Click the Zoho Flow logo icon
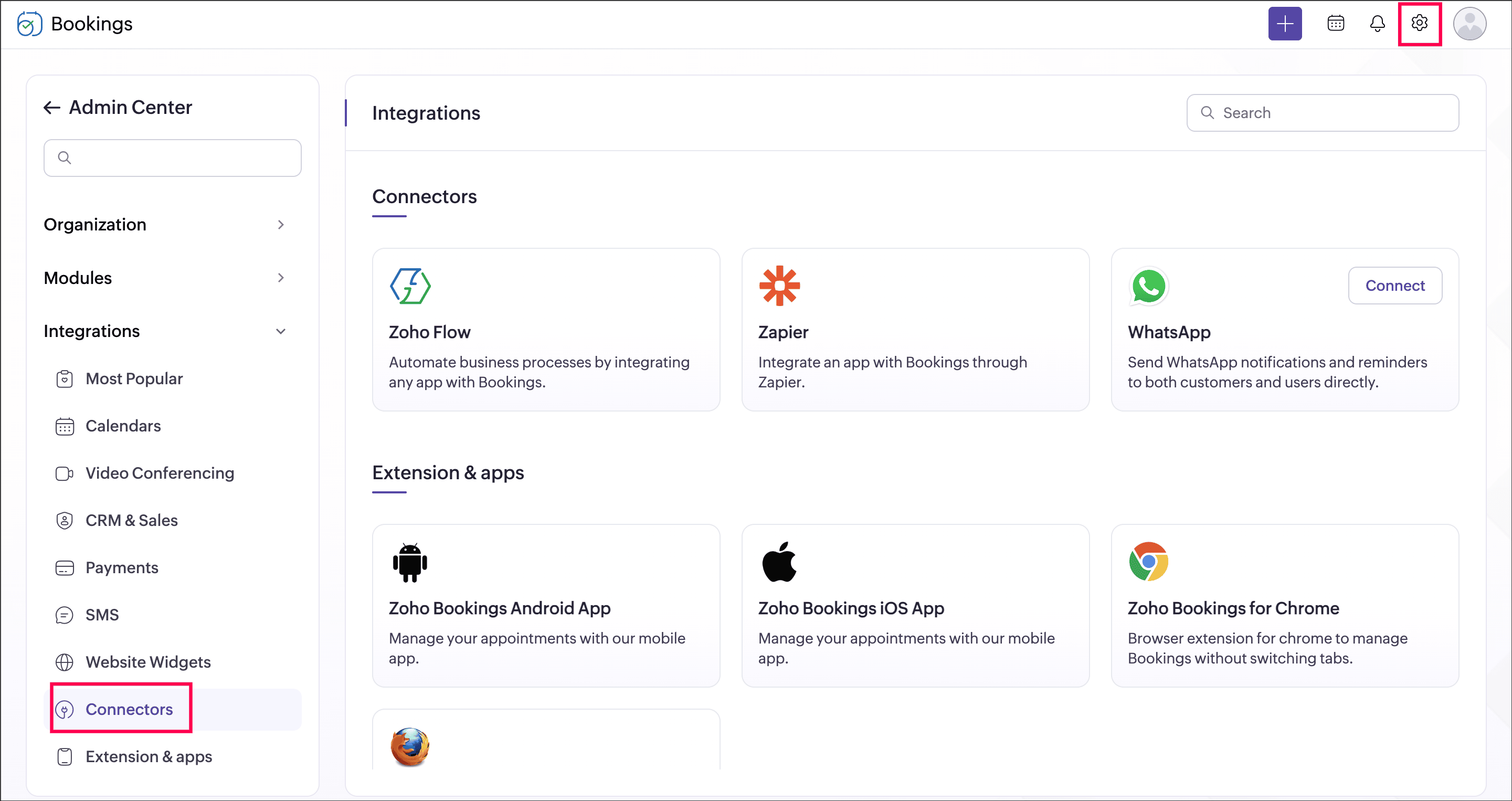The width and height of the screenshot is (1512, 801). point(410,286)
